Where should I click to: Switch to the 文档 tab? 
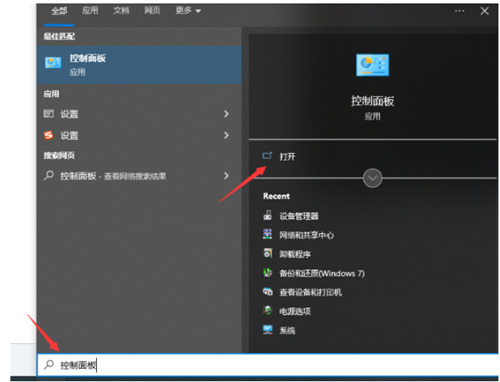click(121, 11)
